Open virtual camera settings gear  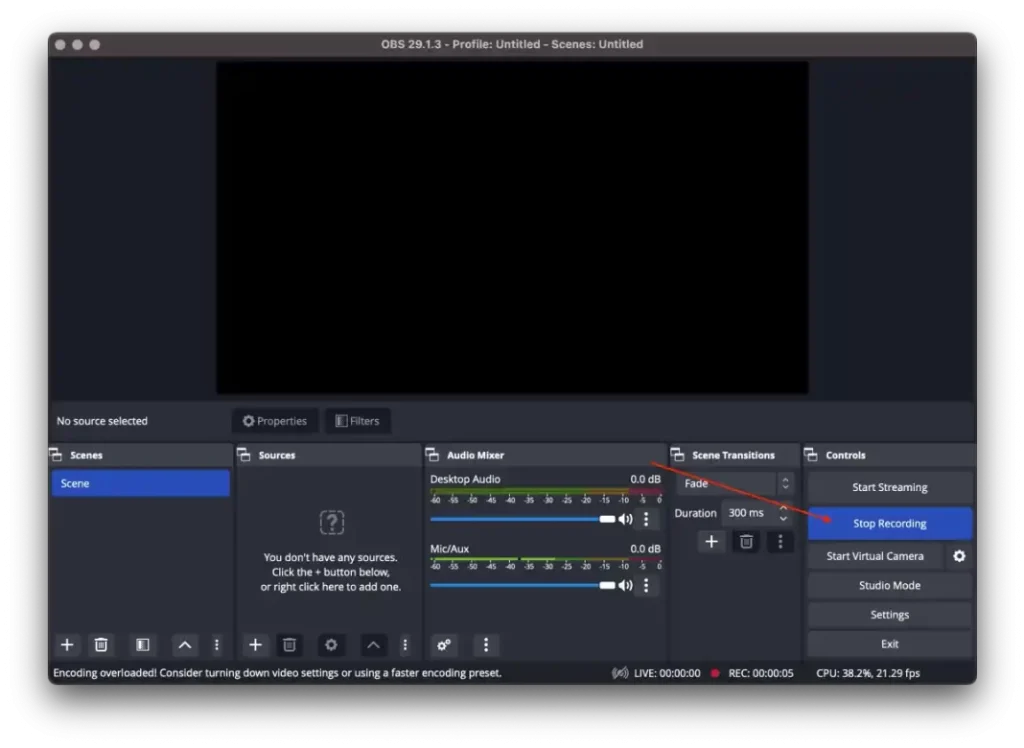click(x=959, y=557)
